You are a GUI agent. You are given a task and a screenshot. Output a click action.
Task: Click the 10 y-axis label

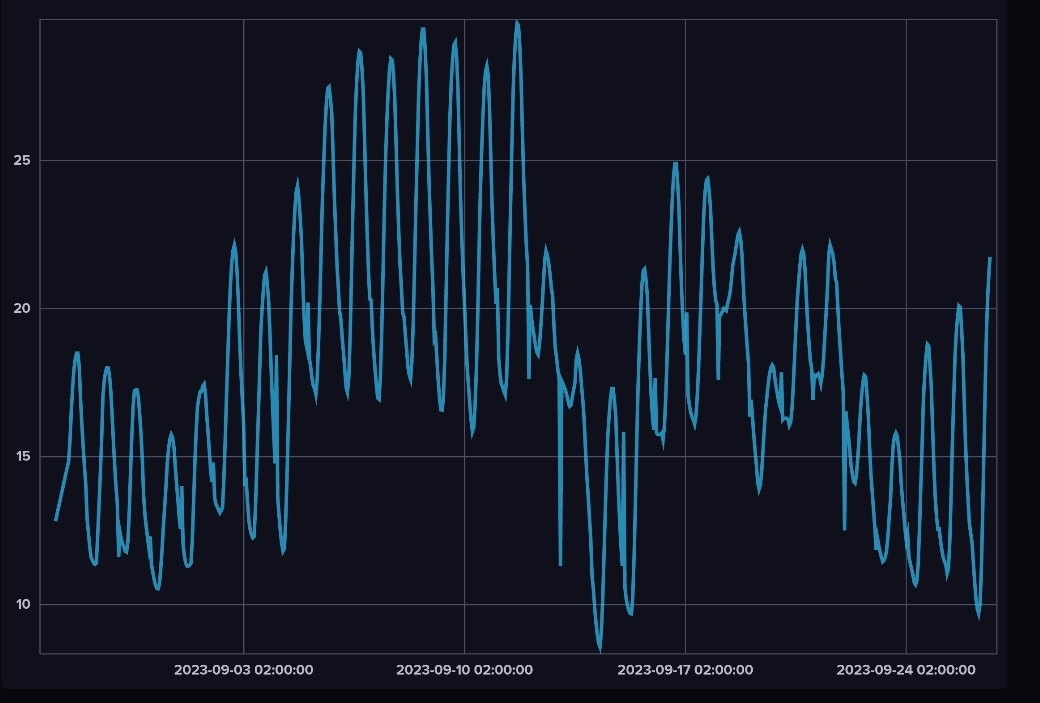[22, 604]
